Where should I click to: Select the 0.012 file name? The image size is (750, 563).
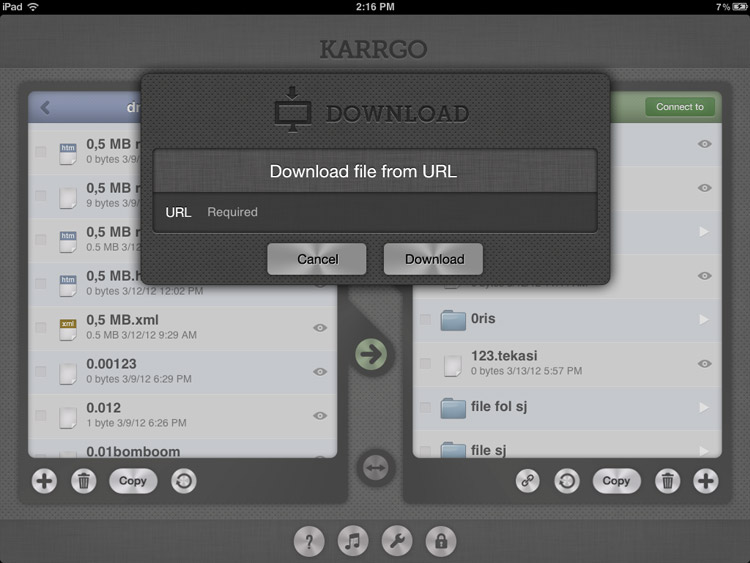coord(104,408)
